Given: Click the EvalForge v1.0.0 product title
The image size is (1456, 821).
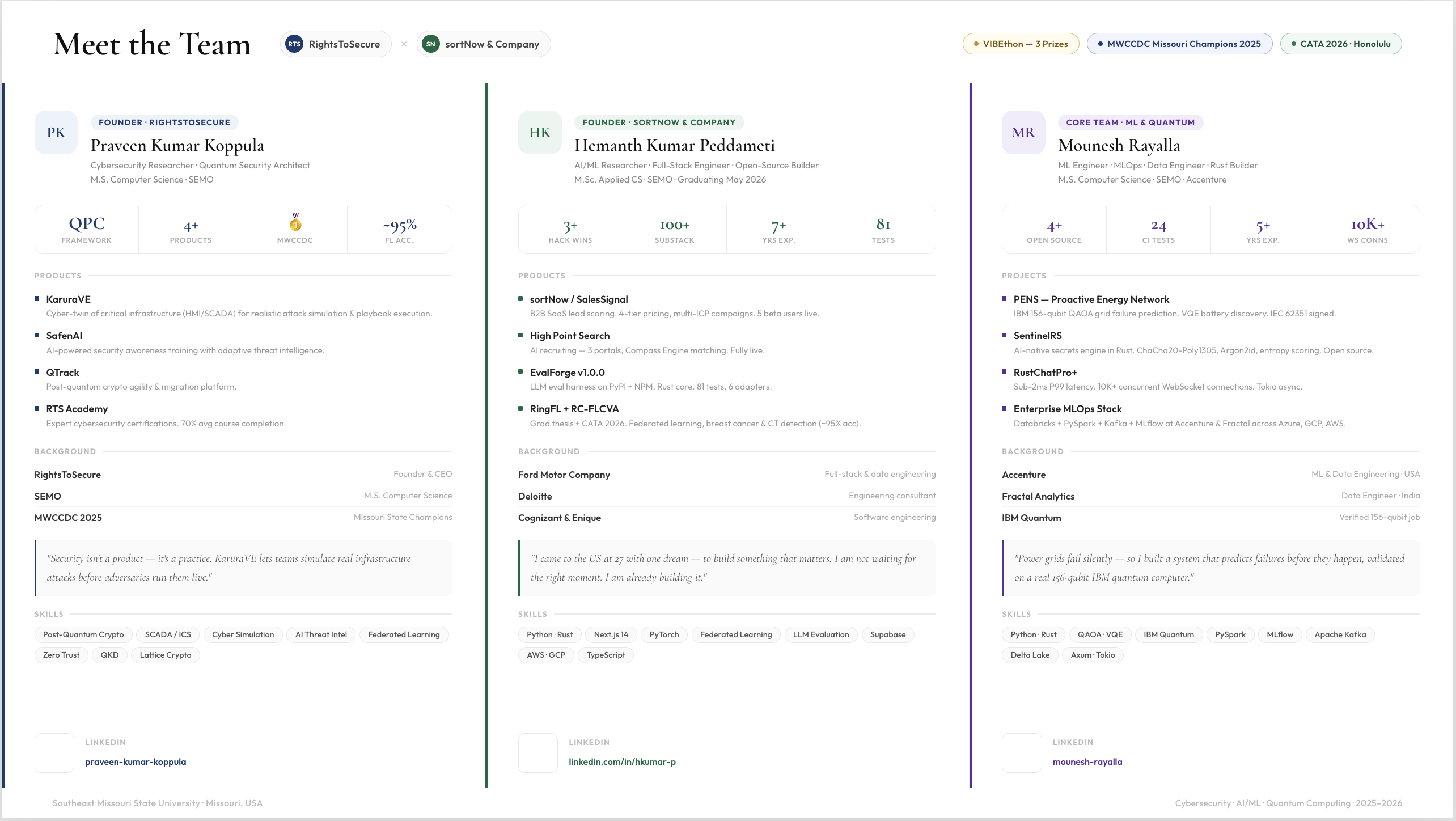Looking at the screenshot, I should (567, 373).
